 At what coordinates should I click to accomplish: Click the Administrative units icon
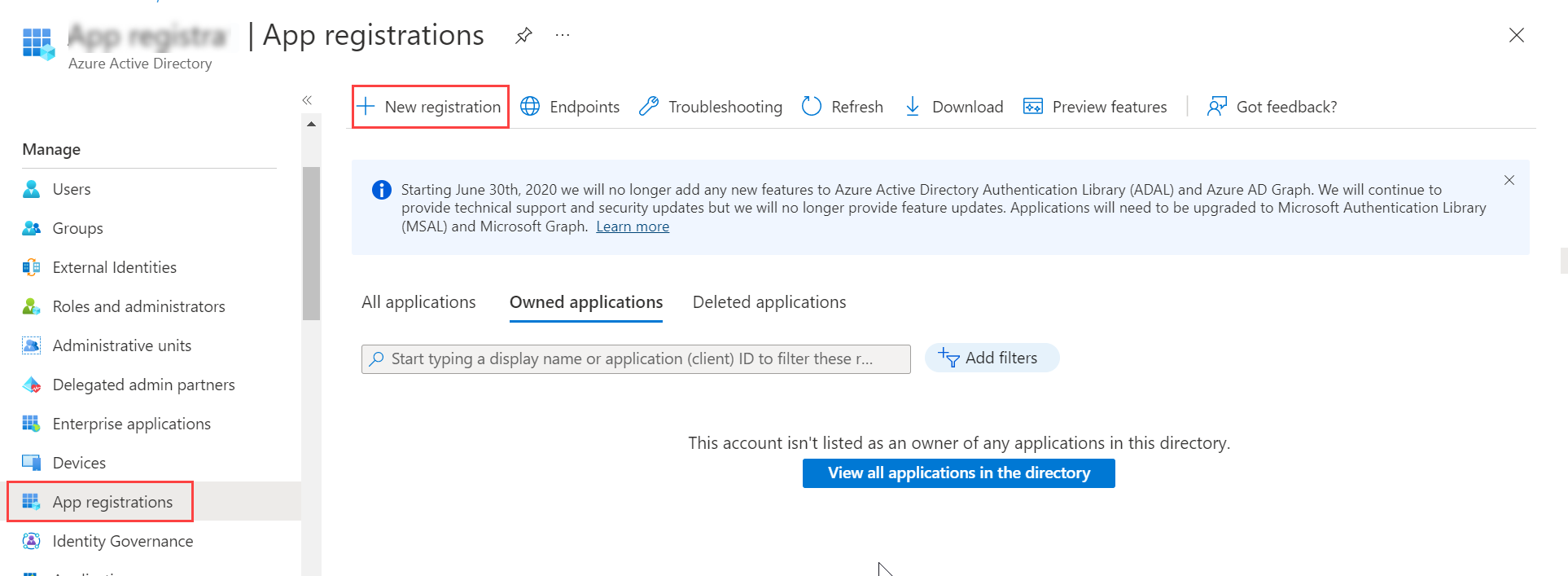32,345
